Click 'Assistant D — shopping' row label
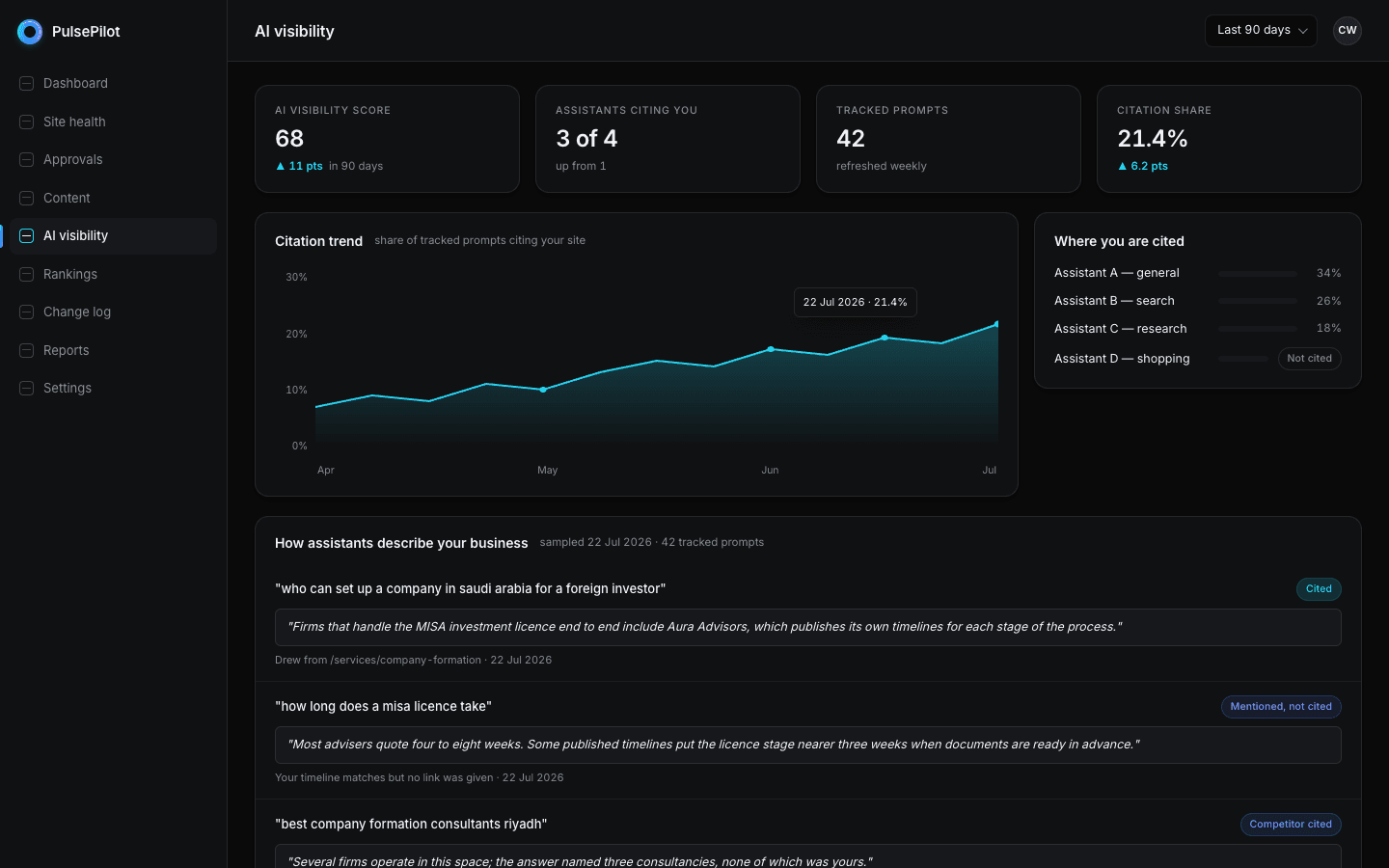 (x=1122, y=359)
